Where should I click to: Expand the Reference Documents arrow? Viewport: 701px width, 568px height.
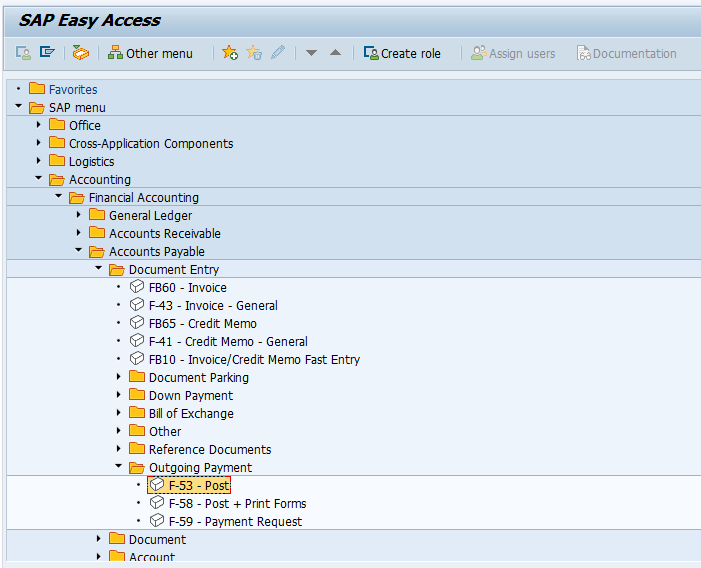[118, 448]
